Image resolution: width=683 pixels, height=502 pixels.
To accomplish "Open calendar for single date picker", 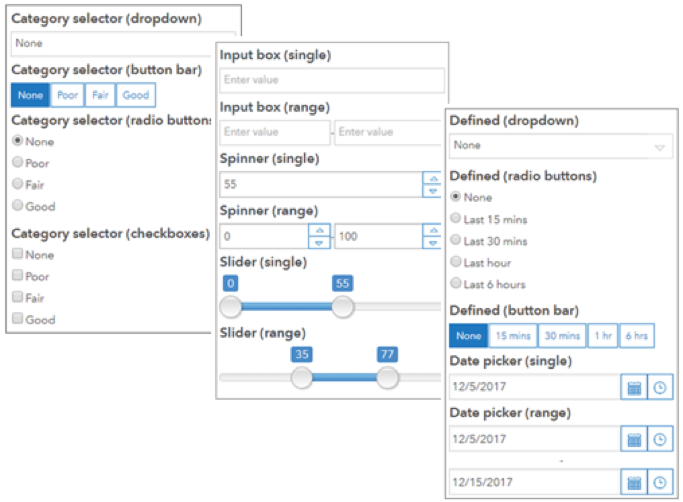I will point(634,387).
